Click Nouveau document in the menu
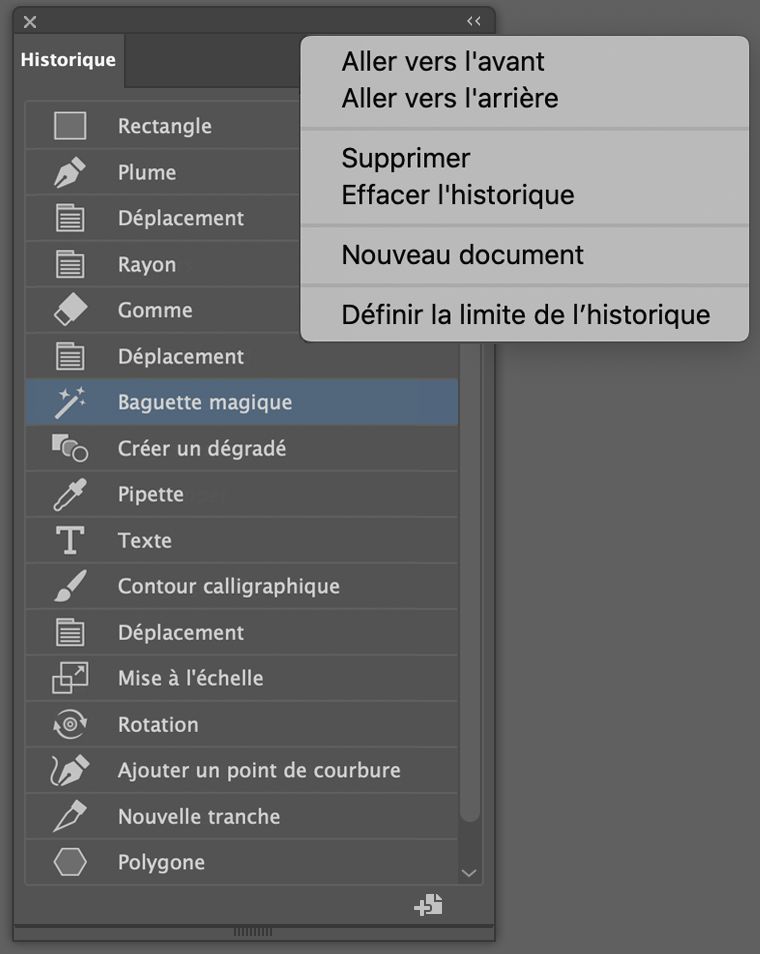Image resolution: width=760 pixels, height=954 pixels. (x=463, y=255)
